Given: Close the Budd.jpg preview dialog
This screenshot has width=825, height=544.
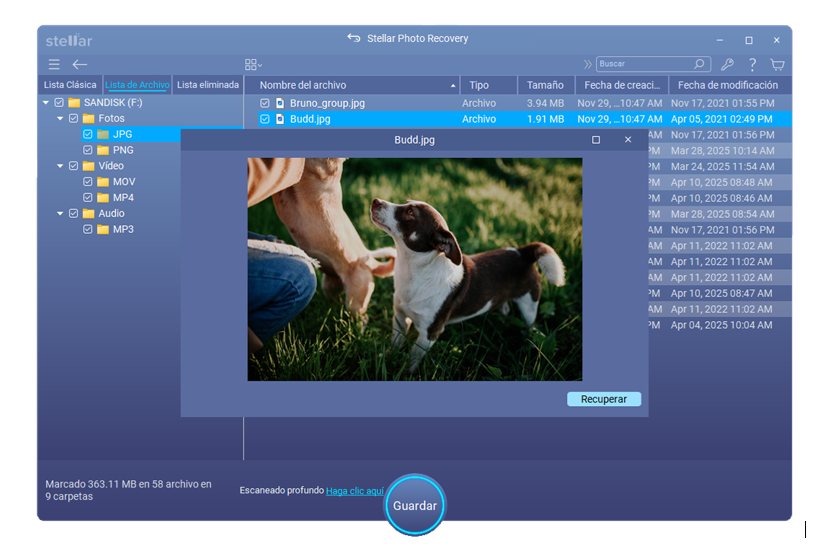Looking at the screenshot, I should (x=628, y=140).
